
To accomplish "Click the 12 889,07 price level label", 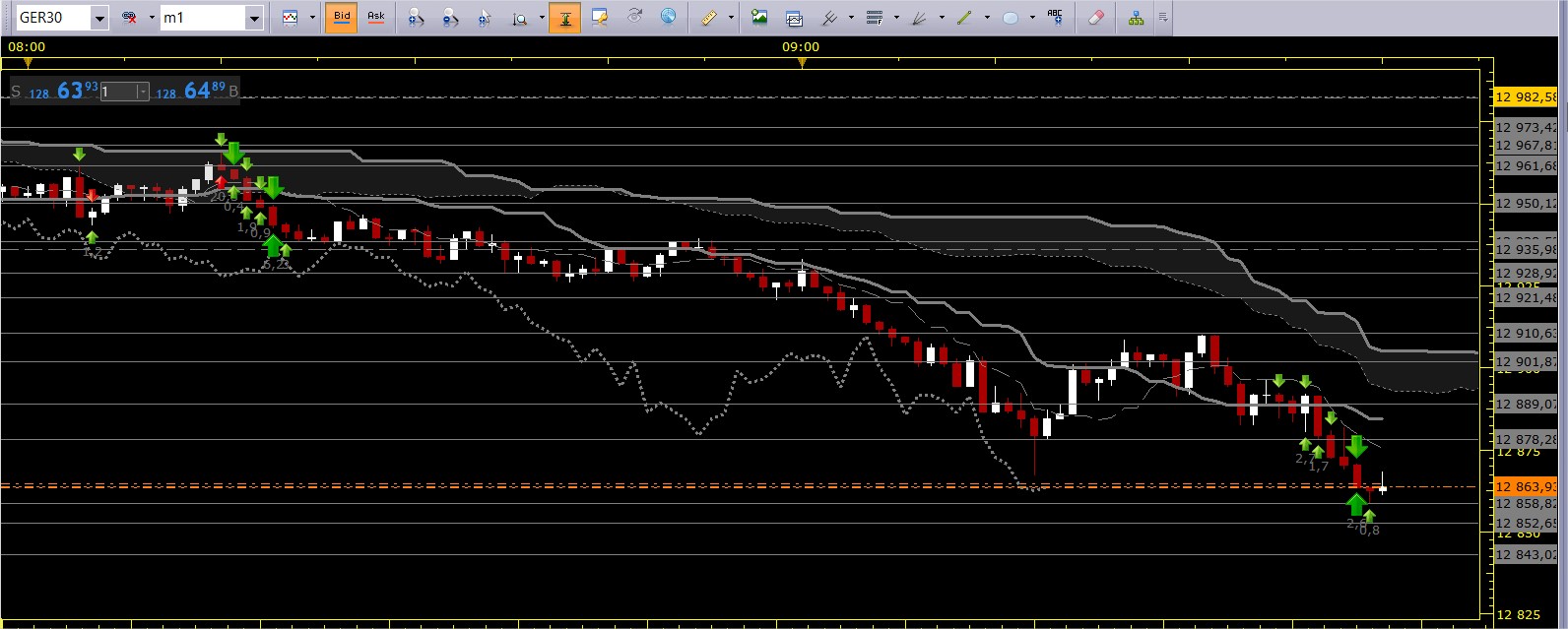I will click(x=1526, y=404).
